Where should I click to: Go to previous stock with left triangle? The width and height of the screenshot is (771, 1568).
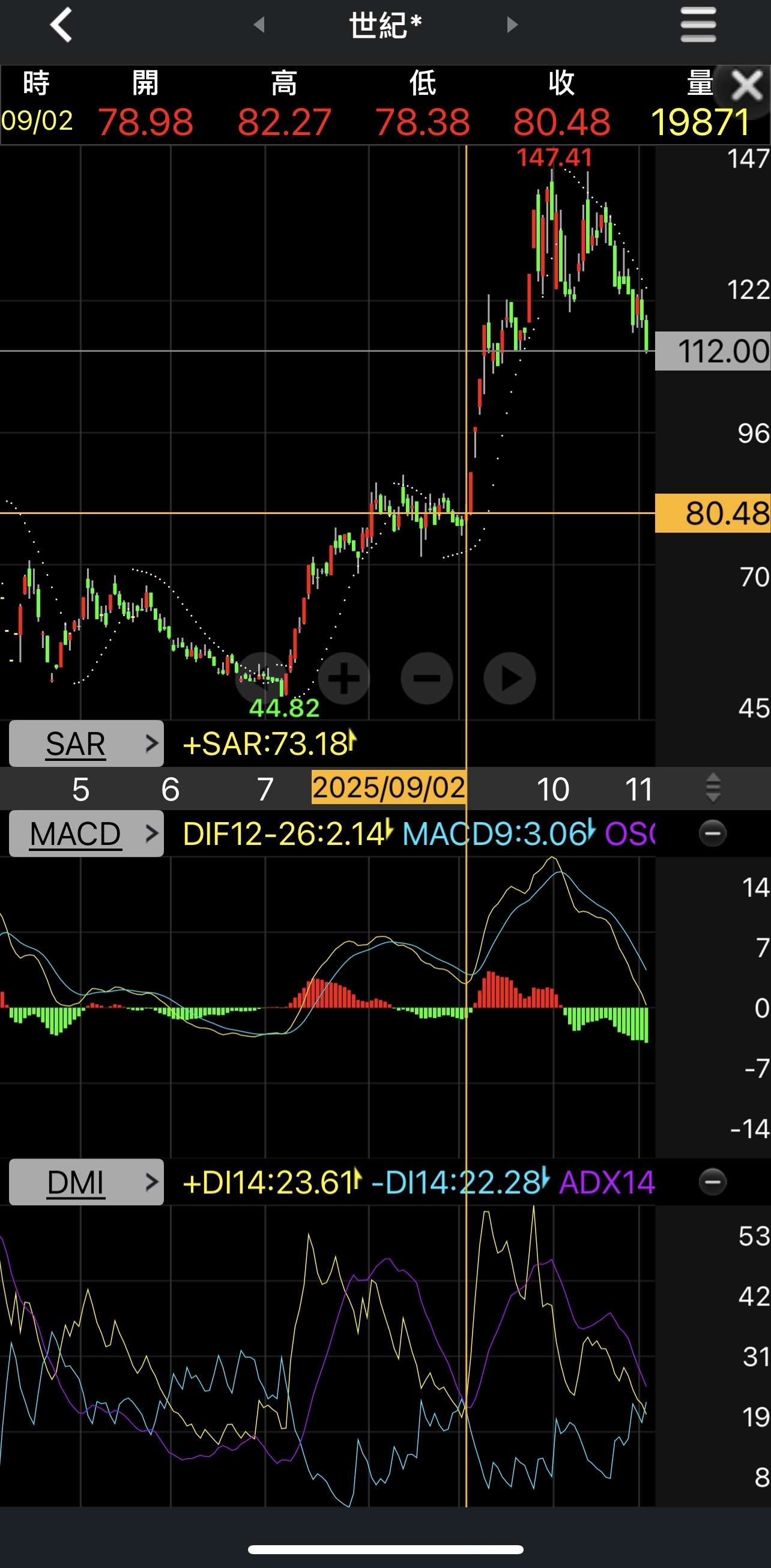(x=259, y=25)
